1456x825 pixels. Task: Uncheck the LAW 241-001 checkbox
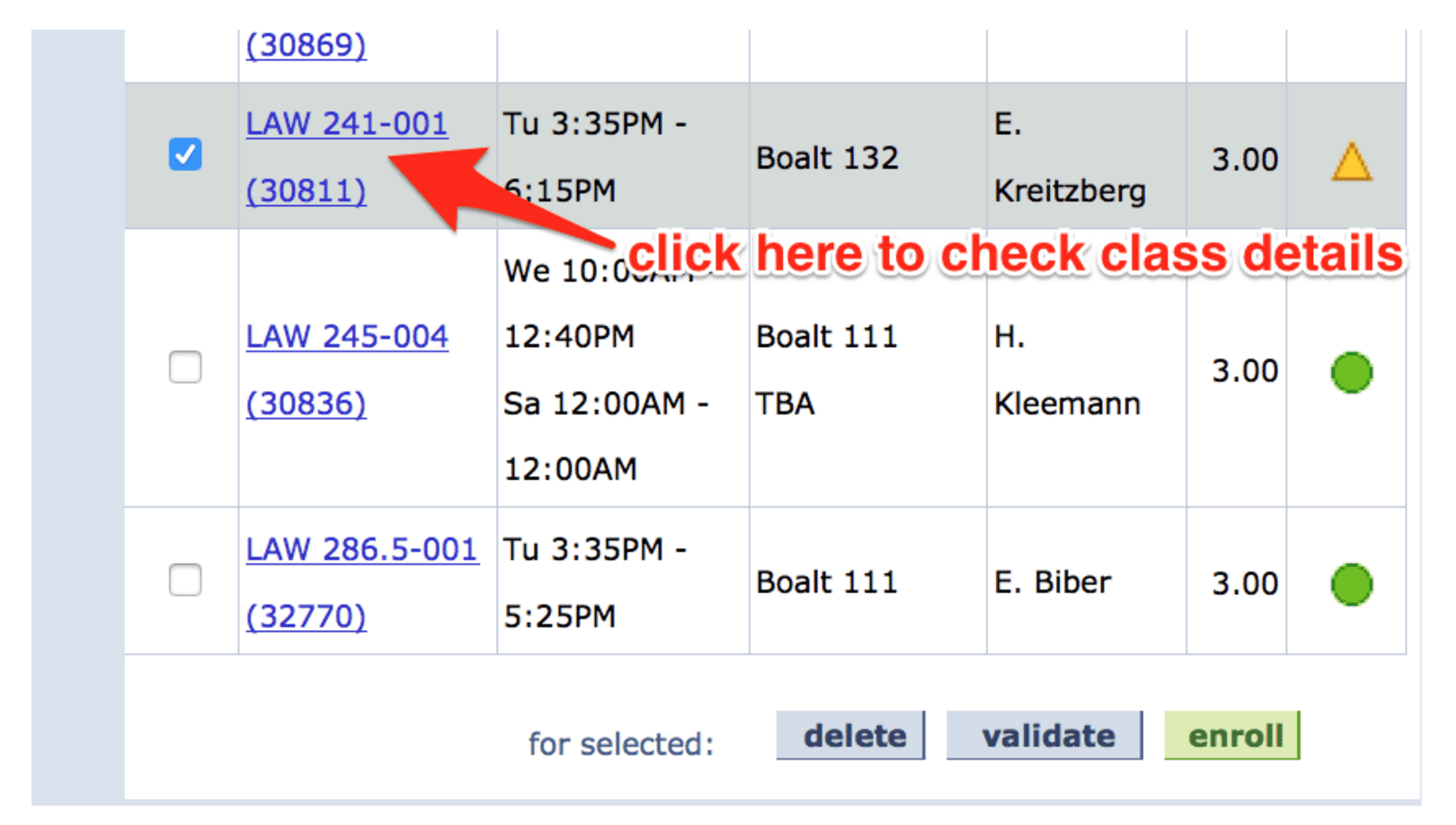[x=185, y=155]
